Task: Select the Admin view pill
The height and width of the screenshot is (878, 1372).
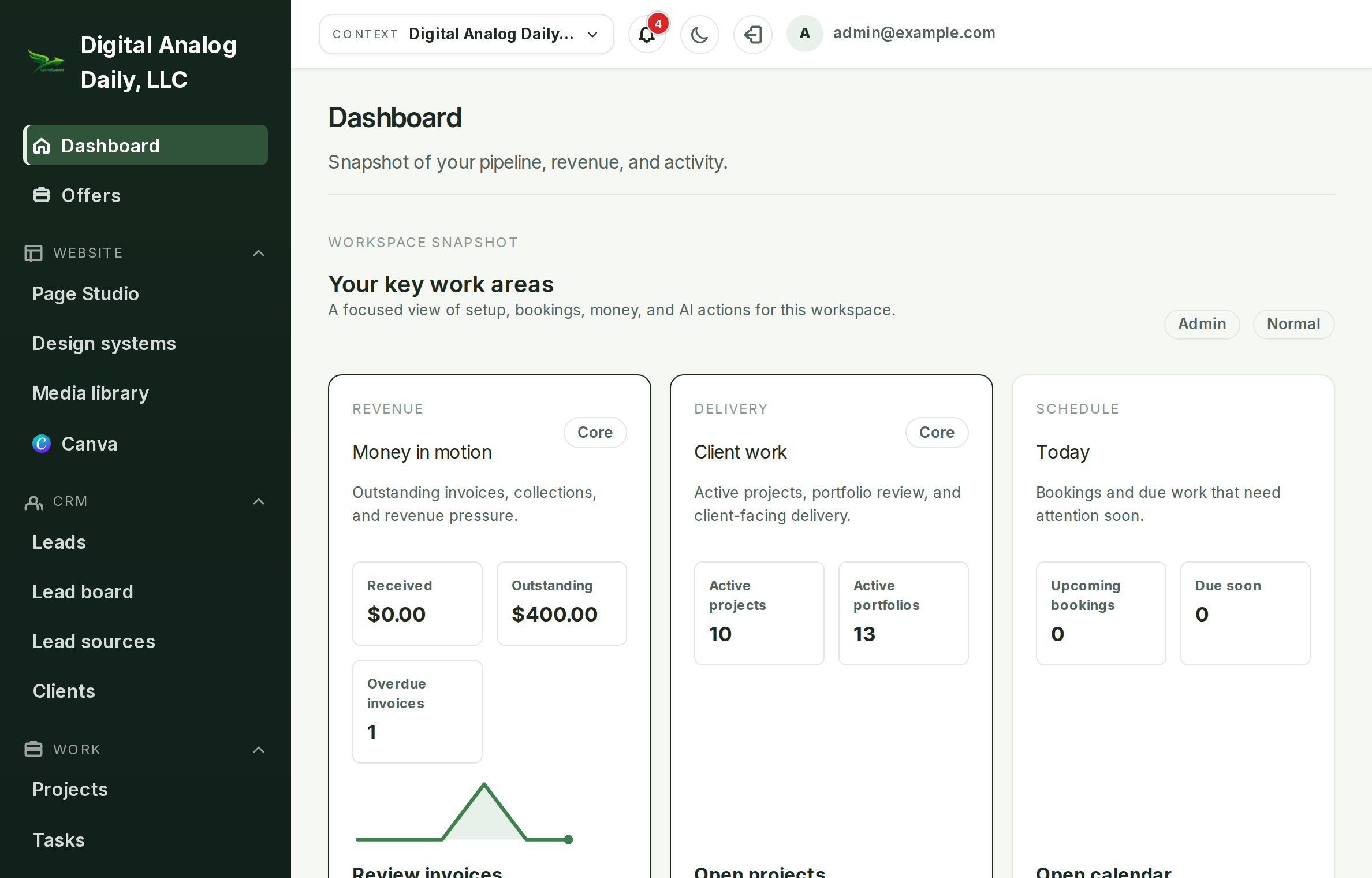Action: point(1202,324)
